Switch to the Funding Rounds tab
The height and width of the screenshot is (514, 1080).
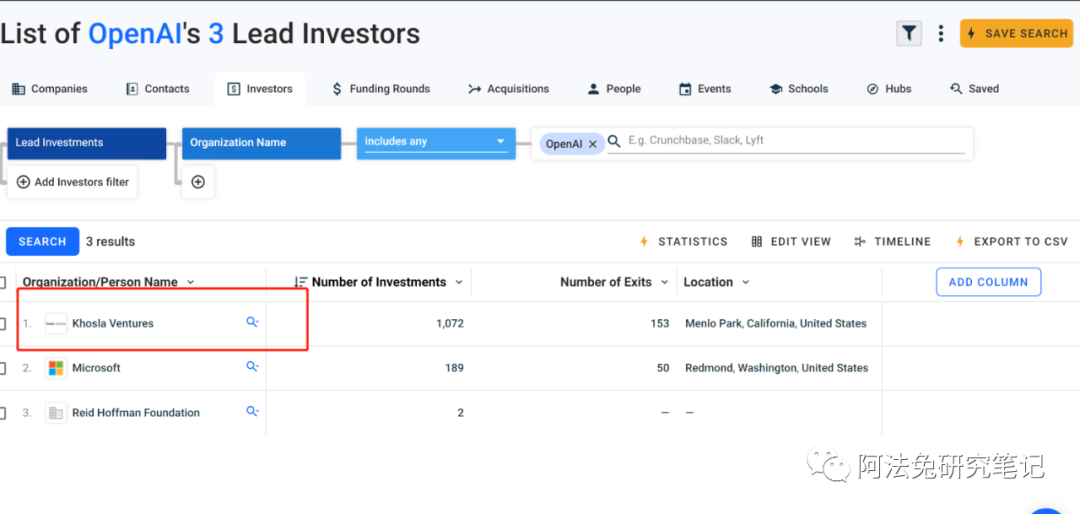(x=380, y=89)
